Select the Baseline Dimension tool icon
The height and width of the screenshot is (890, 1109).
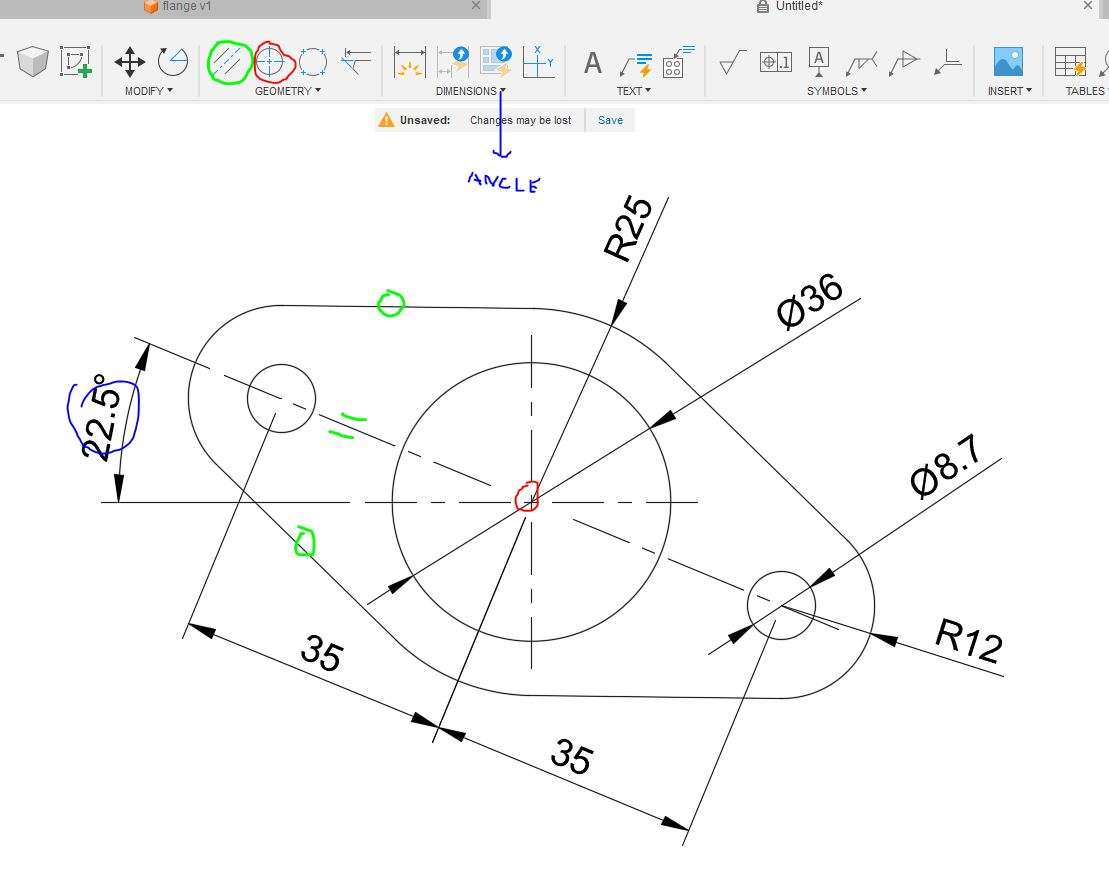[x=453, y=62]
